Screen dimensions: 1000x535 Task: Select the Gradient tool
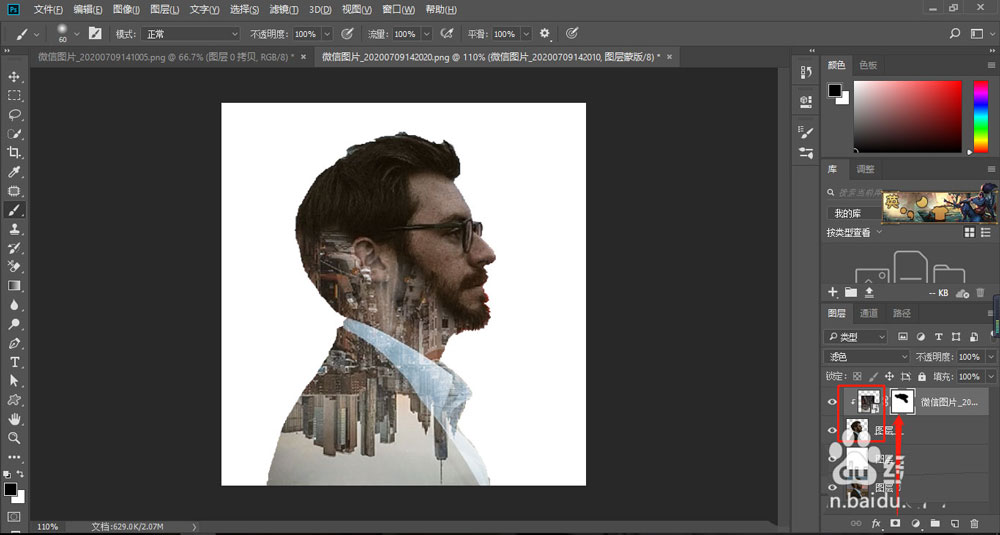(x=14, y=286)
